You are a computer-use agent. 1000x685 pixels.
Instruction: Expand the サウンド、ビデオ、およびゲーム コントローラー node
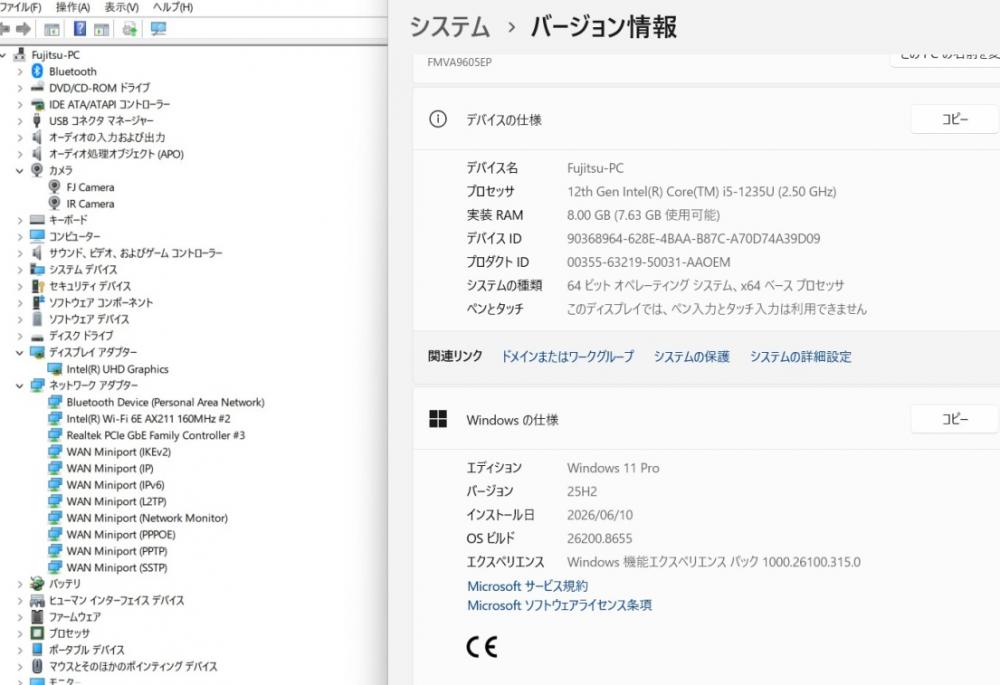[20, 253]
